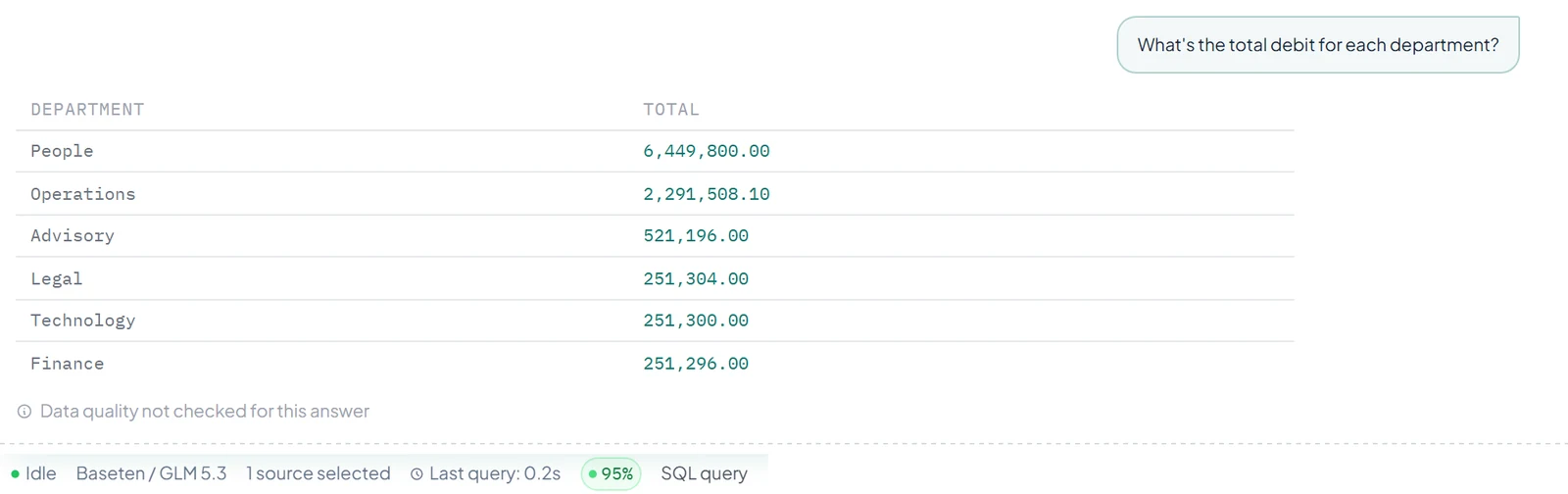This screenshot has width=1568, height=494.
Task: Click the clock icon before Last query
Action: [x=416, y=474]
